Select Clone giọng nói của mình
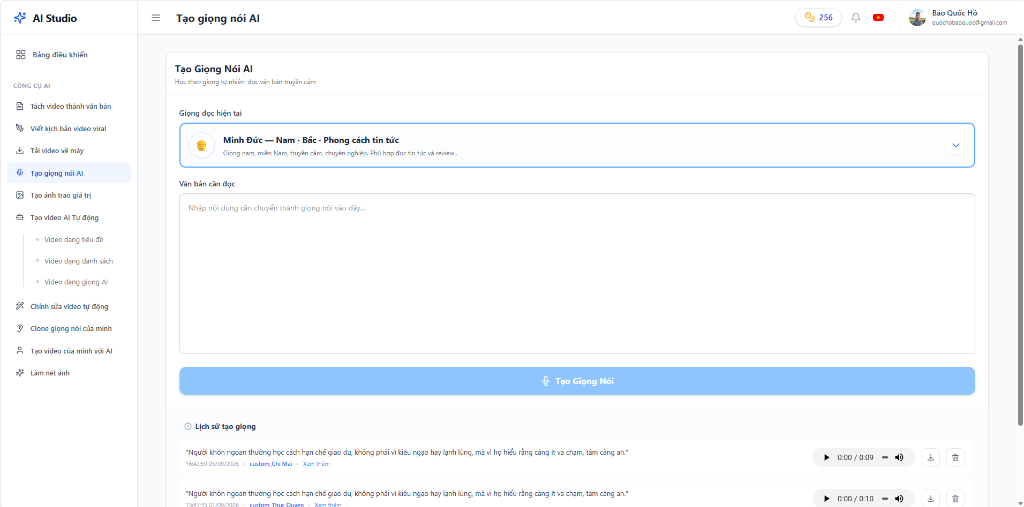Viewport: 1024px width, 507px height. click(x=69, y=329)
